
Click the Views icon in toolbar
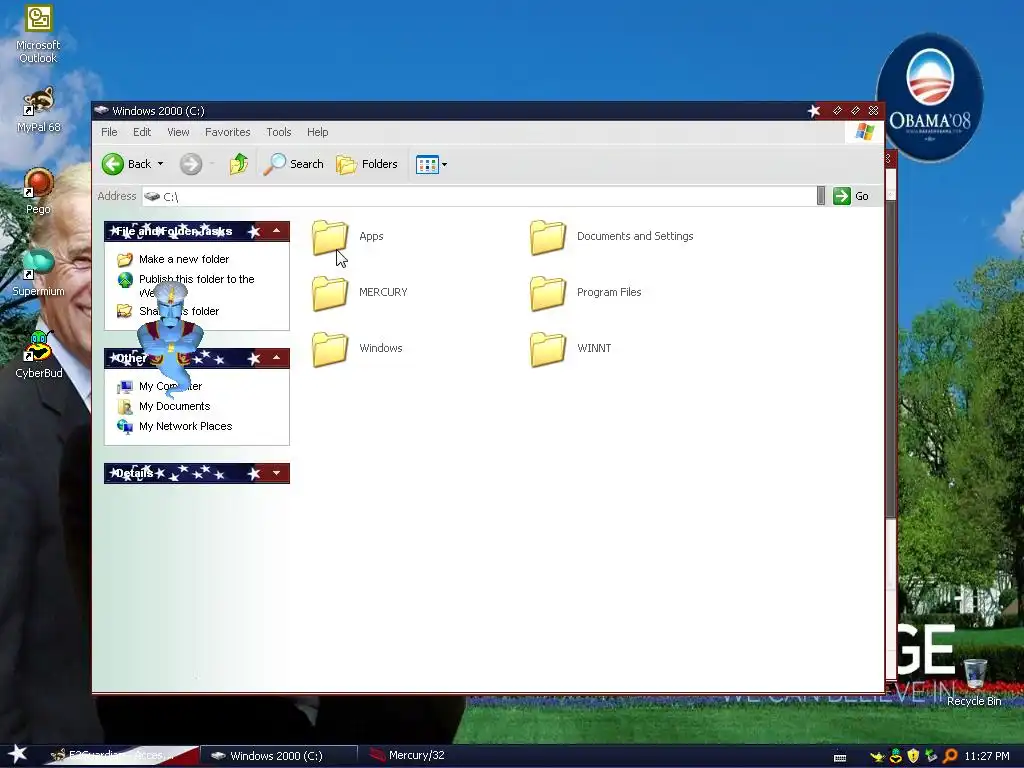click(427, 165)
